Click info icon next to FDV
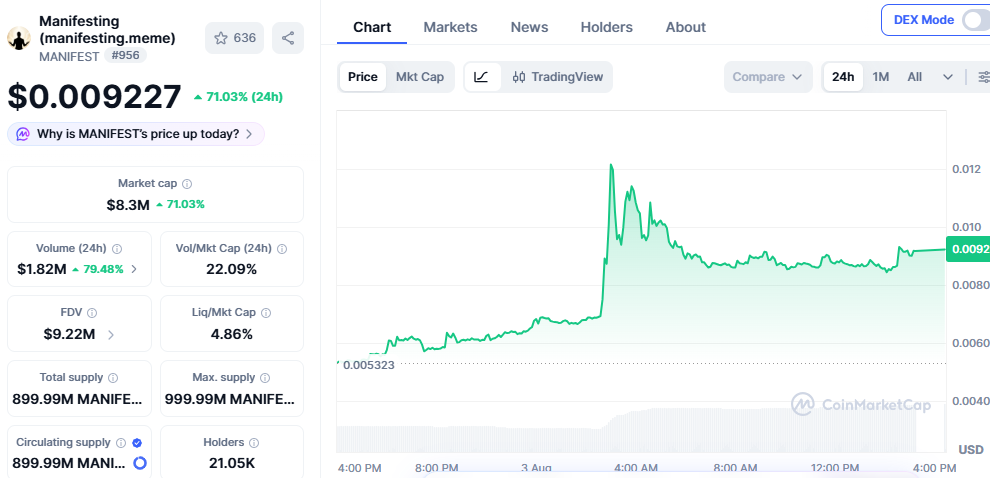990x478 pixels. tap(92, 313)
